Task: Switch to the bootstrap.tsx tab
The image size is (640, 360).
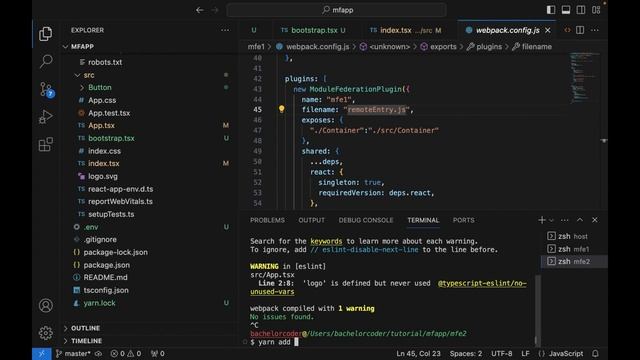Action: (313, 30)
